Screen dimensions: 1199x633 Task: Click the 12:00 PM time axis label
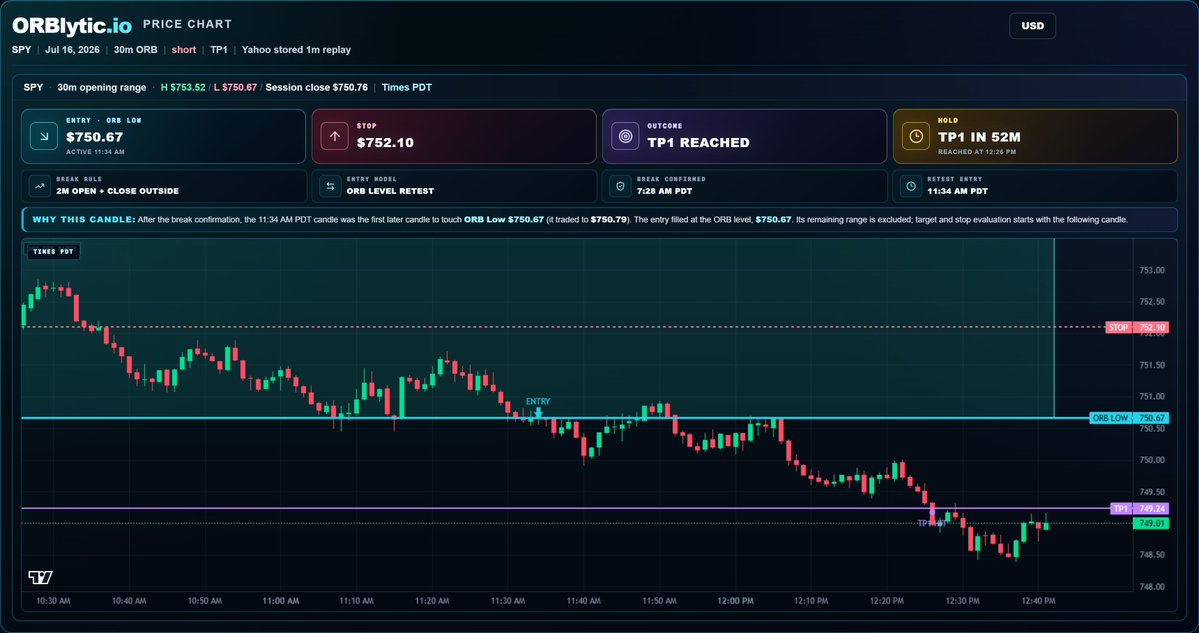click(736, 601)
